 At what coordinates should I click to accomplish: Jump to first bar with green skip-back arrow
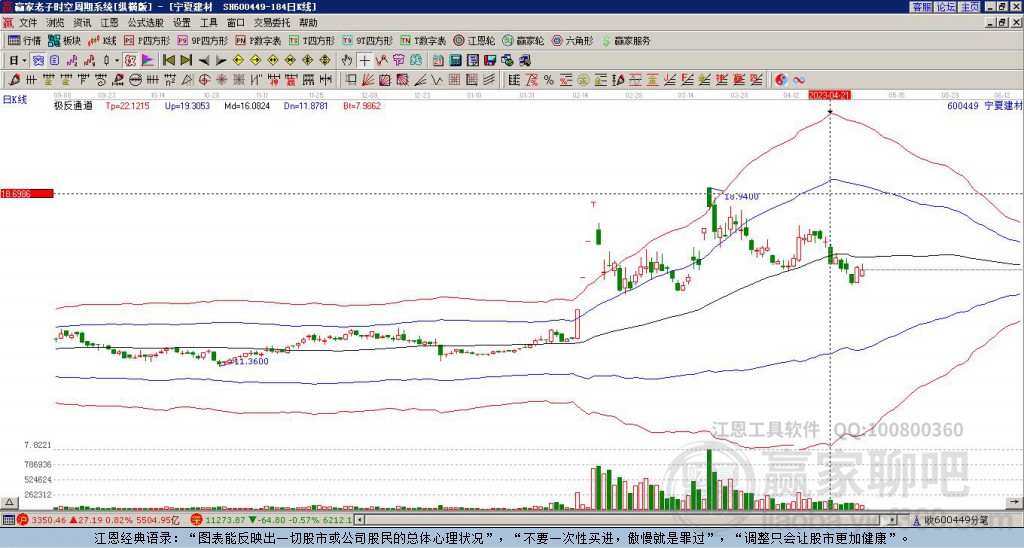pyautogui.click(x=168, y=60)
